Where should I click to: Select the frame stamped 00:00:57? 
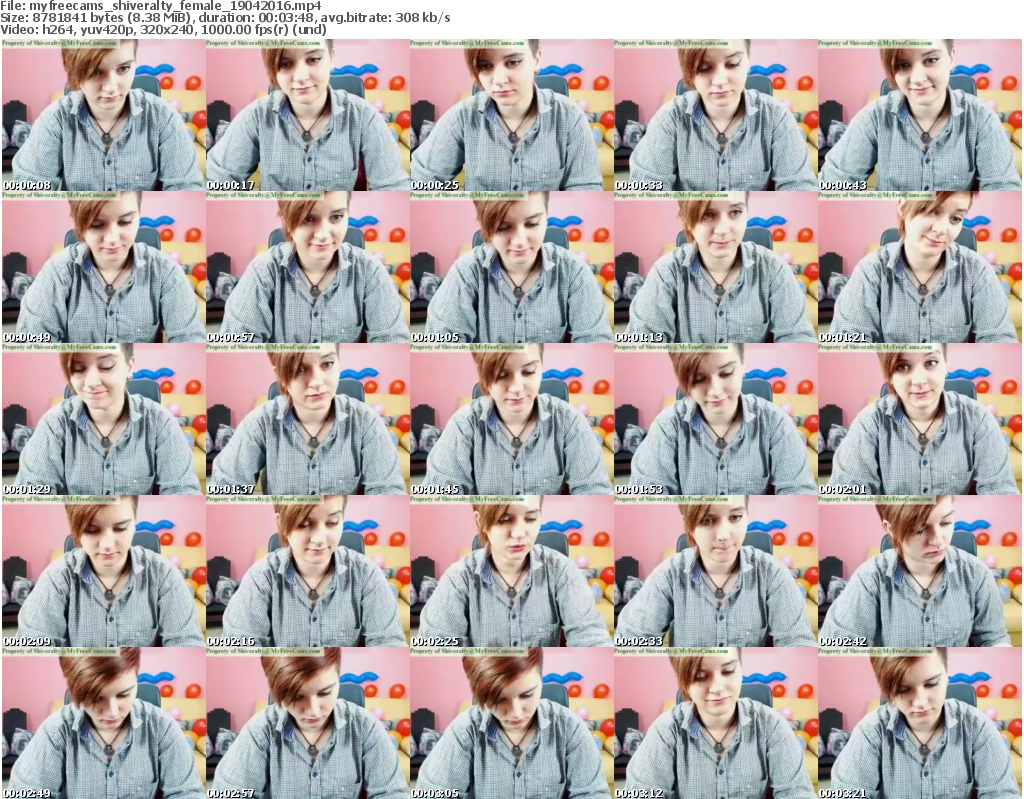tap(308, 268)
